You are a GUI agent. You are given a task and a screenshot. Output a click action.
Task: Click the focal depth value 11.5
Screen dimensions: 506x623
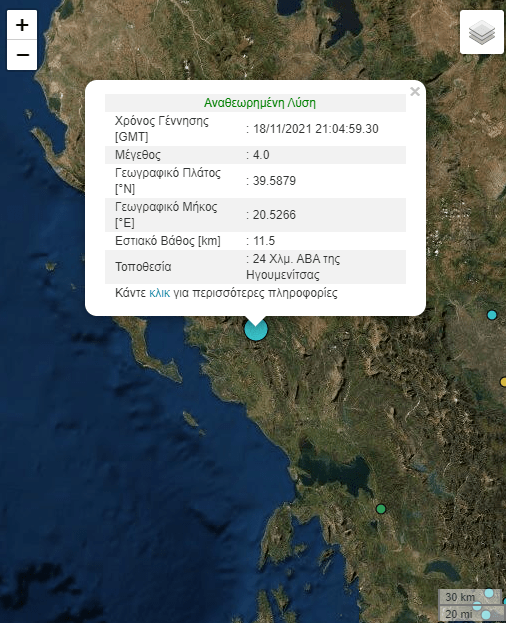[x=264, y=241]
